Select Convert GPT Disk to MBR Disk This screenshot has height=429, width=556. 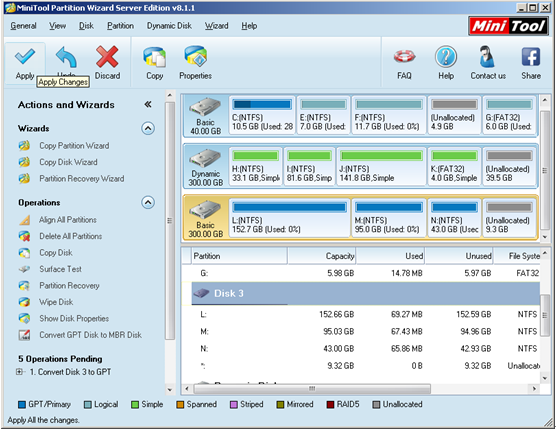pos(90,335)
